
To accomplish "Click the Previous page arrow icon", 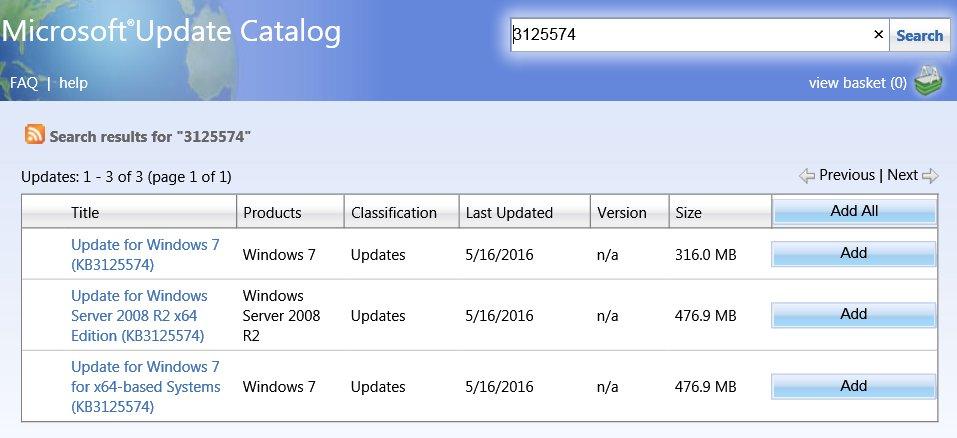I will pyautogui.click(x=807, y=176).
